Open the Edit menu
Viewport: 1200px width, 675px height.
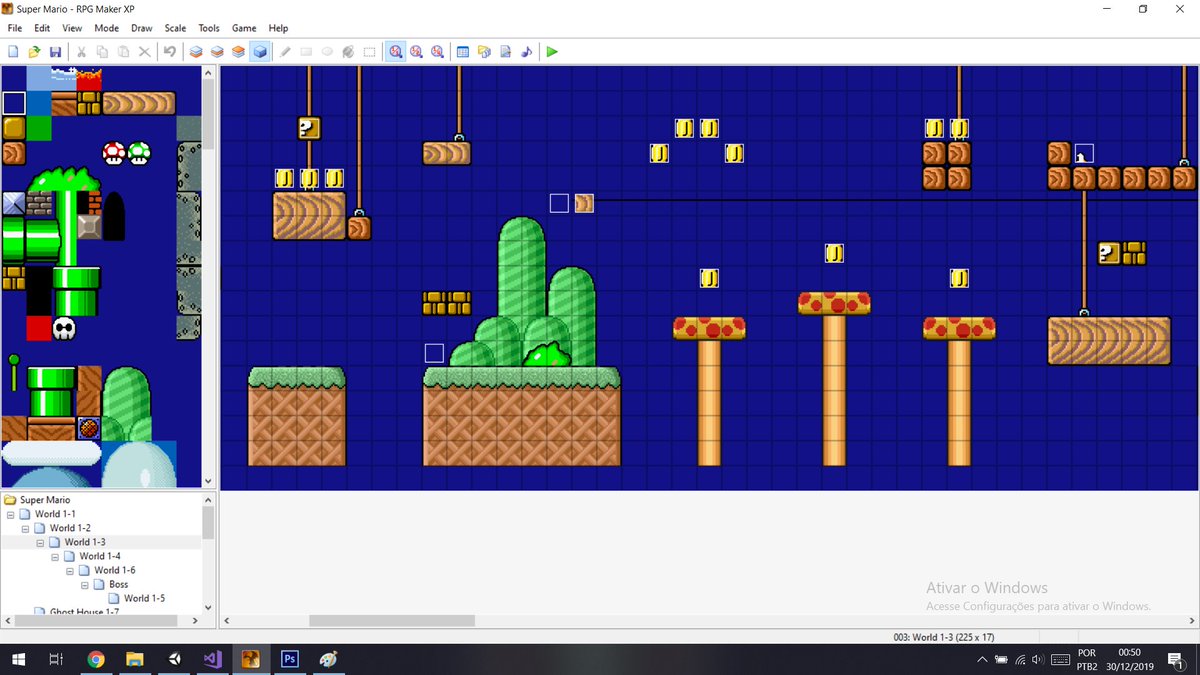point(42,28)
